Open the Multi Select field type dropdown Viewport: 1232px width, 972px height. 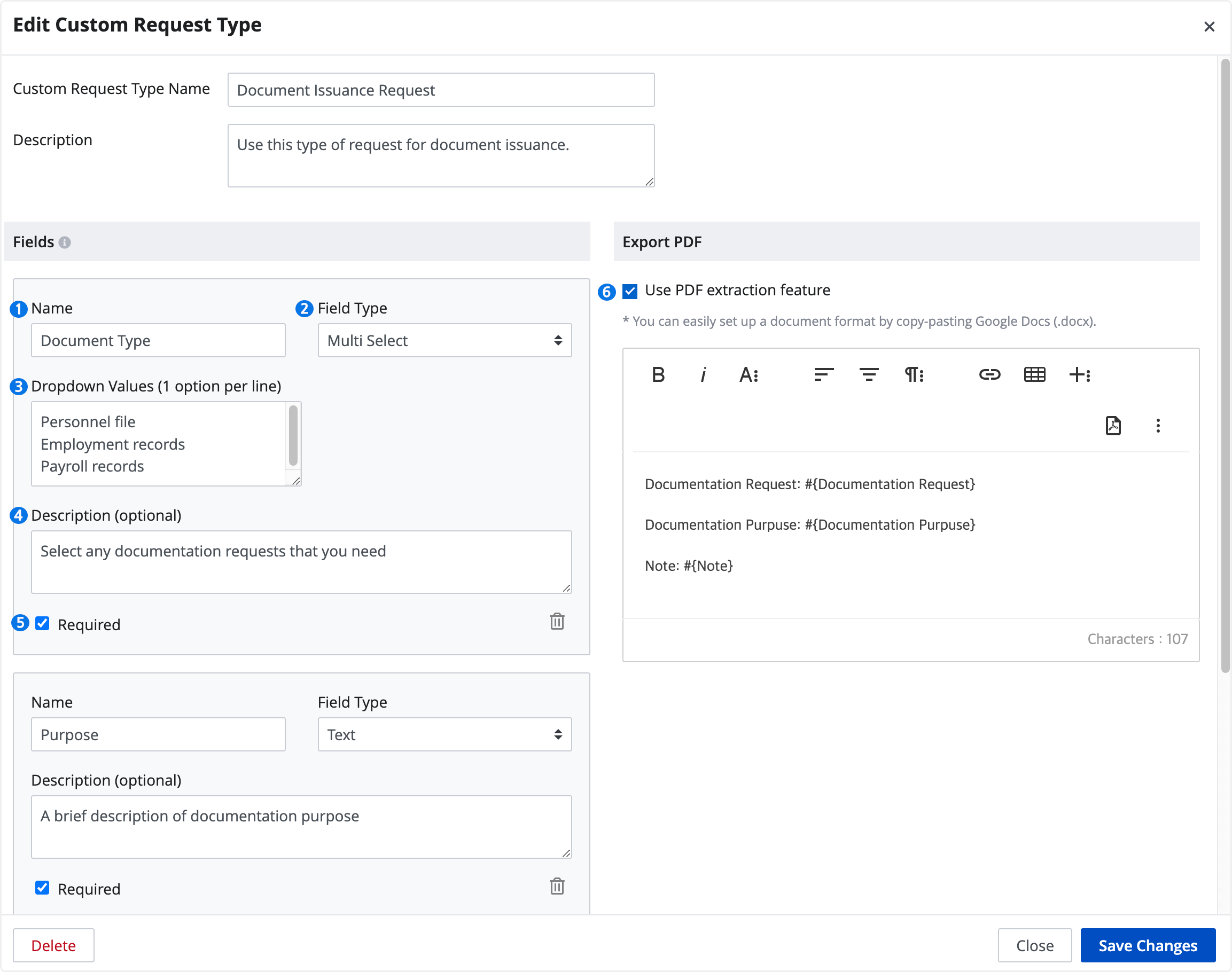[x=444, y=340]
